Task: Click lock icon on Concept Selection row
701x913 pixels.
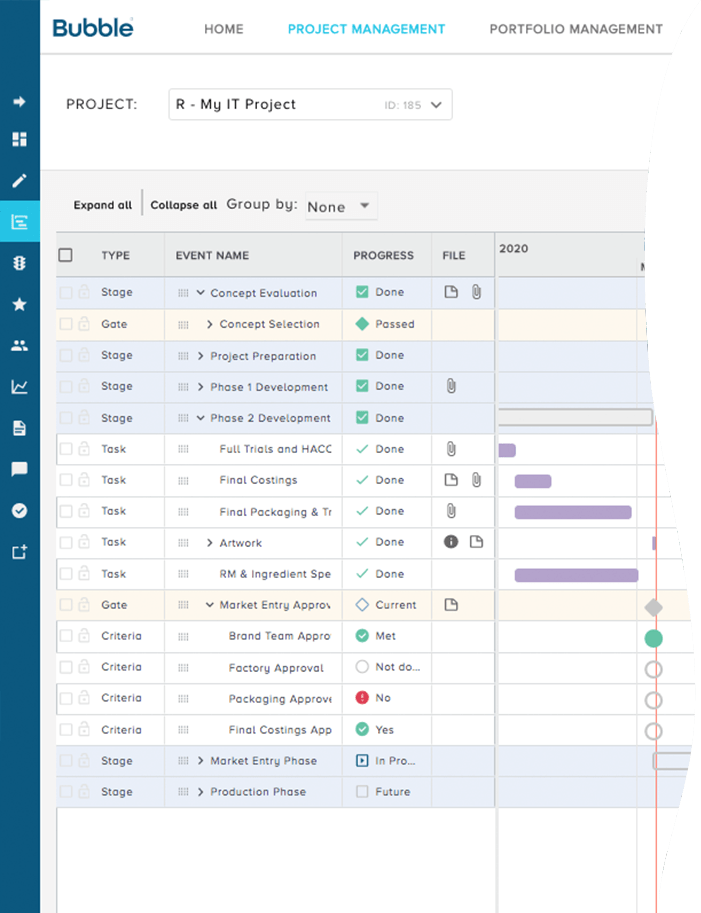Action: [84, 324]
